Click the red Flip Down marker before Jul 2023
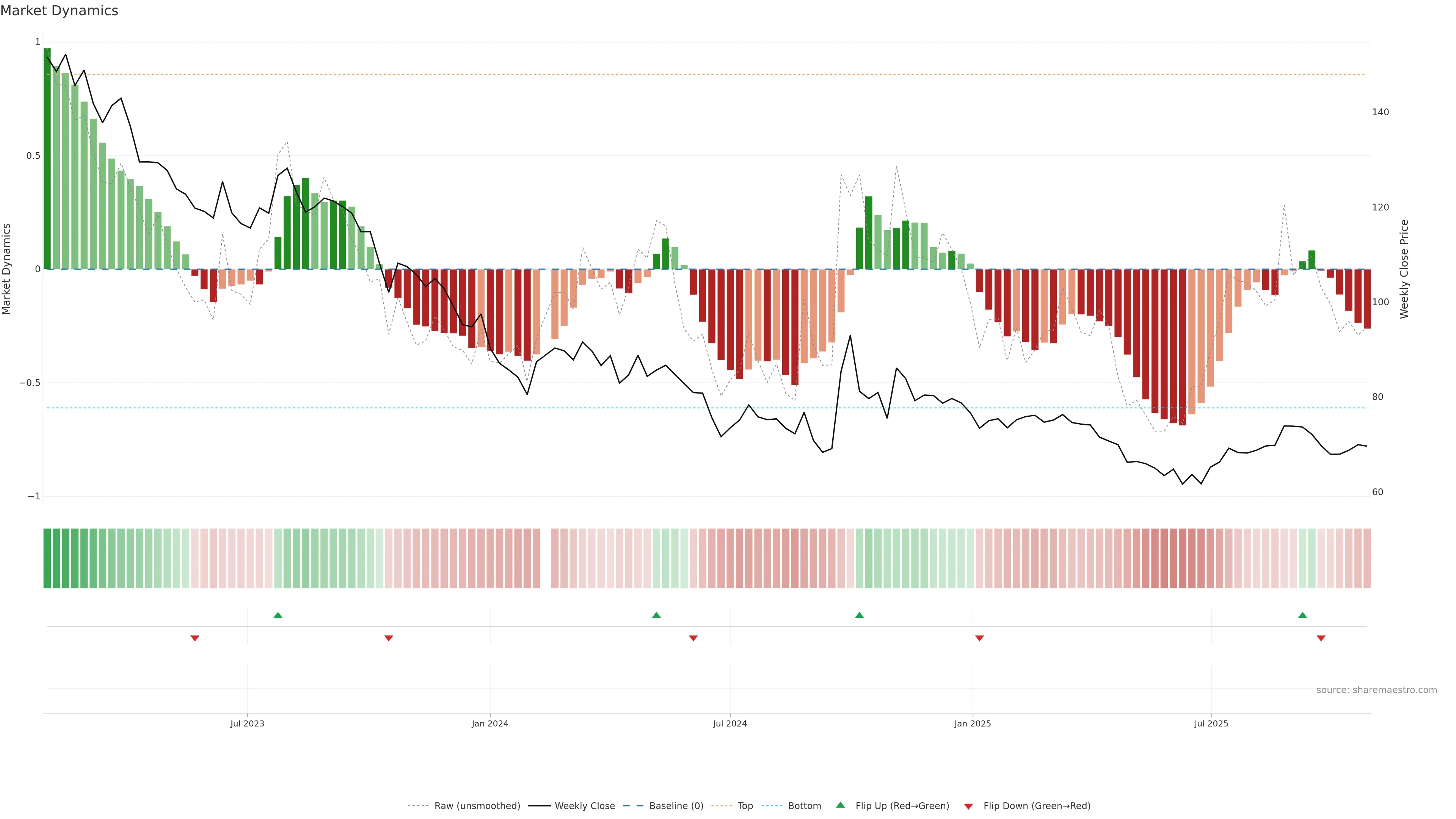Screen dimensions: 1456x819 click(195, 638)
